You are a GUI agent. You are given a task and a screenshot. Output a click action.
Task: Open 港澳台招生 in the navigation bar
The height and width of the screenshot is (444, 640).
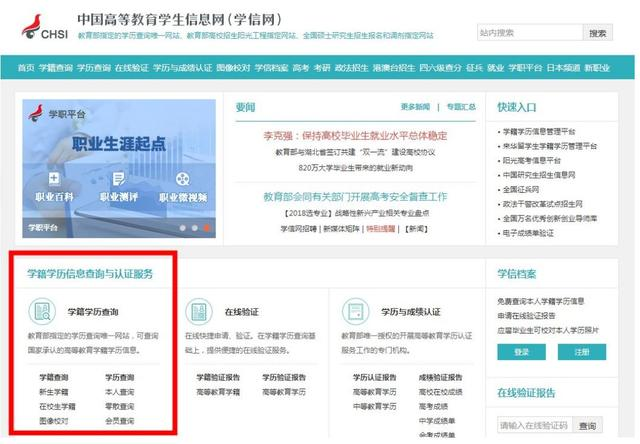pos(394,68)
